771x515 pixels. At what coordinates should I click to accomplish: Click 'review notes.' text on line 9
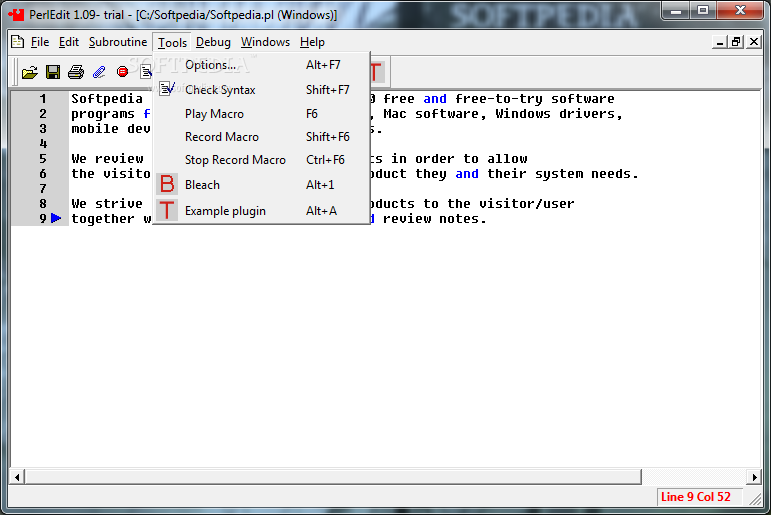[435, 218]
